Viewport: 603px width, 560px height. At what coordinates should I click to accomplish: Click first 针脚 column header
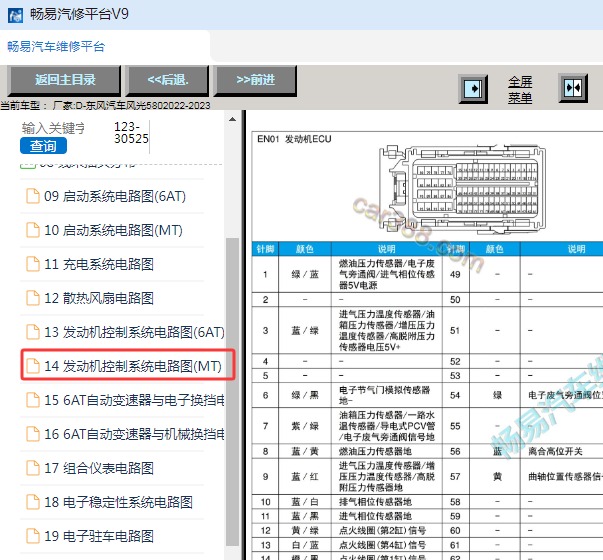[x=265, y=249]
